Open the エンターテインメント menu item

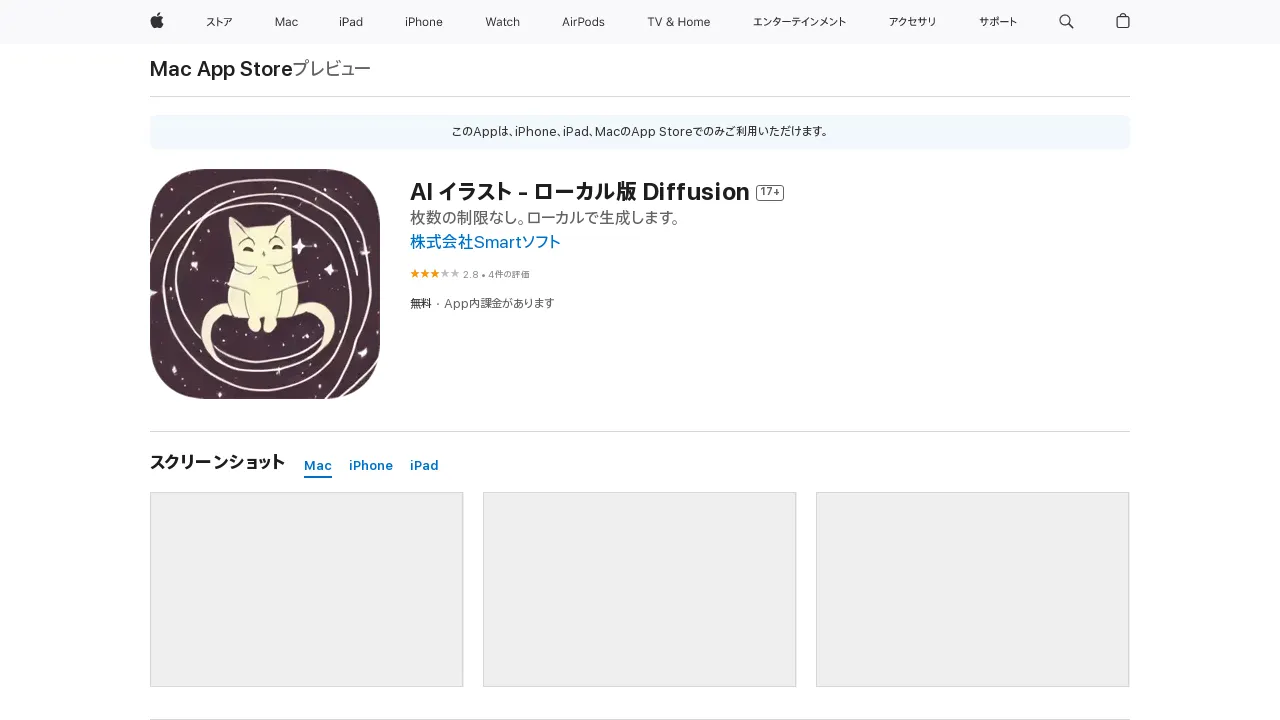(x=799, y=22)
